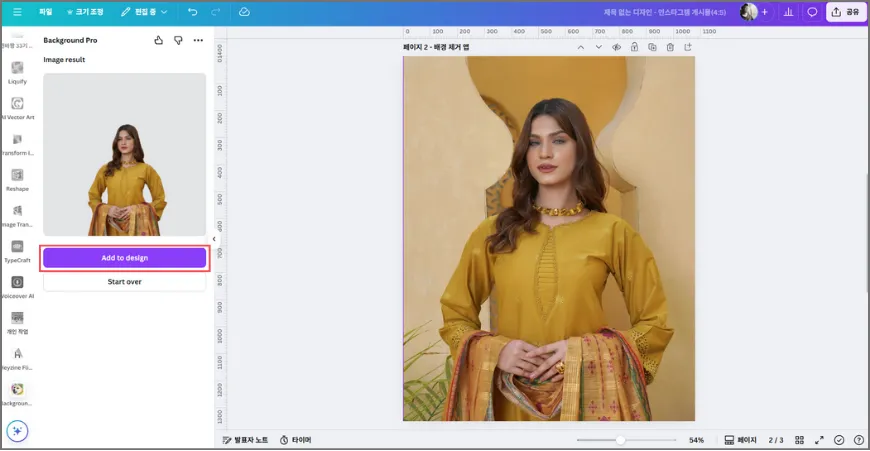Lock page 2 with the padlock icon
870x451 pixels.
[634, 47]
